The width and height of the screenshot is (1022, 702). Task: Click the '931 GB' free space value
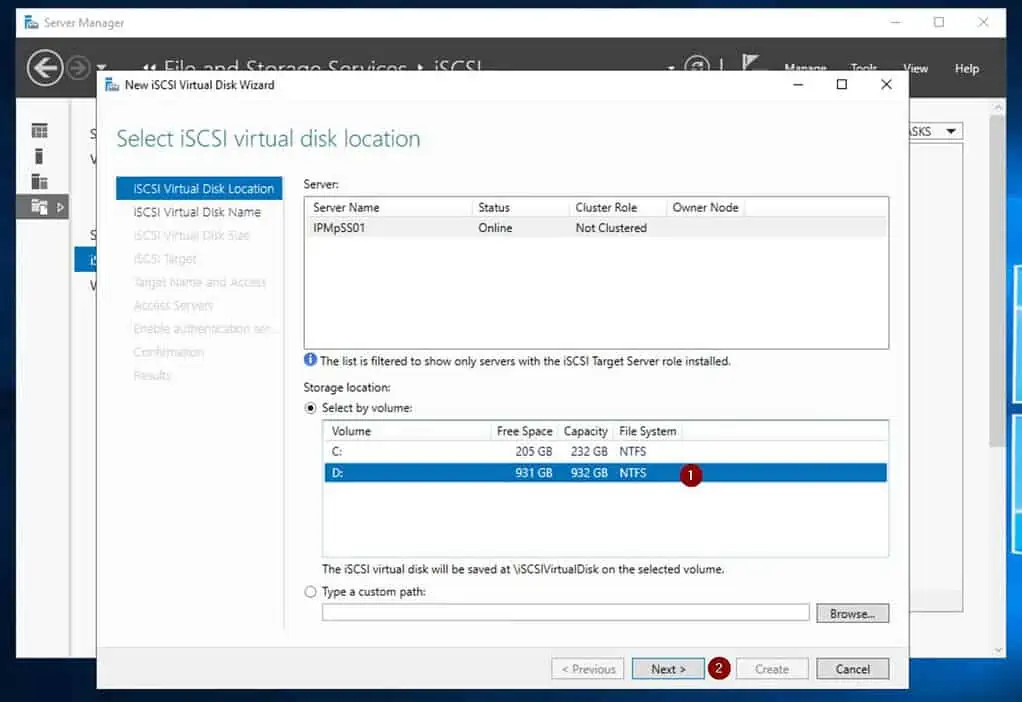(534, 473)
